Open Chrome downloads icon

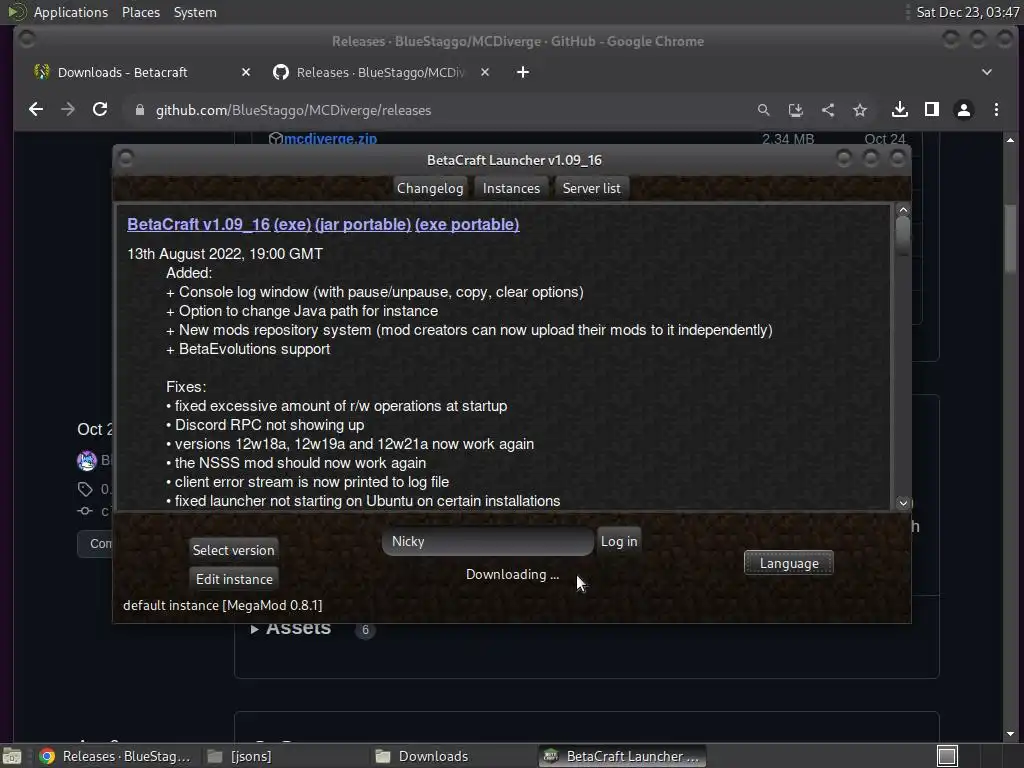(x=900, y=110)
